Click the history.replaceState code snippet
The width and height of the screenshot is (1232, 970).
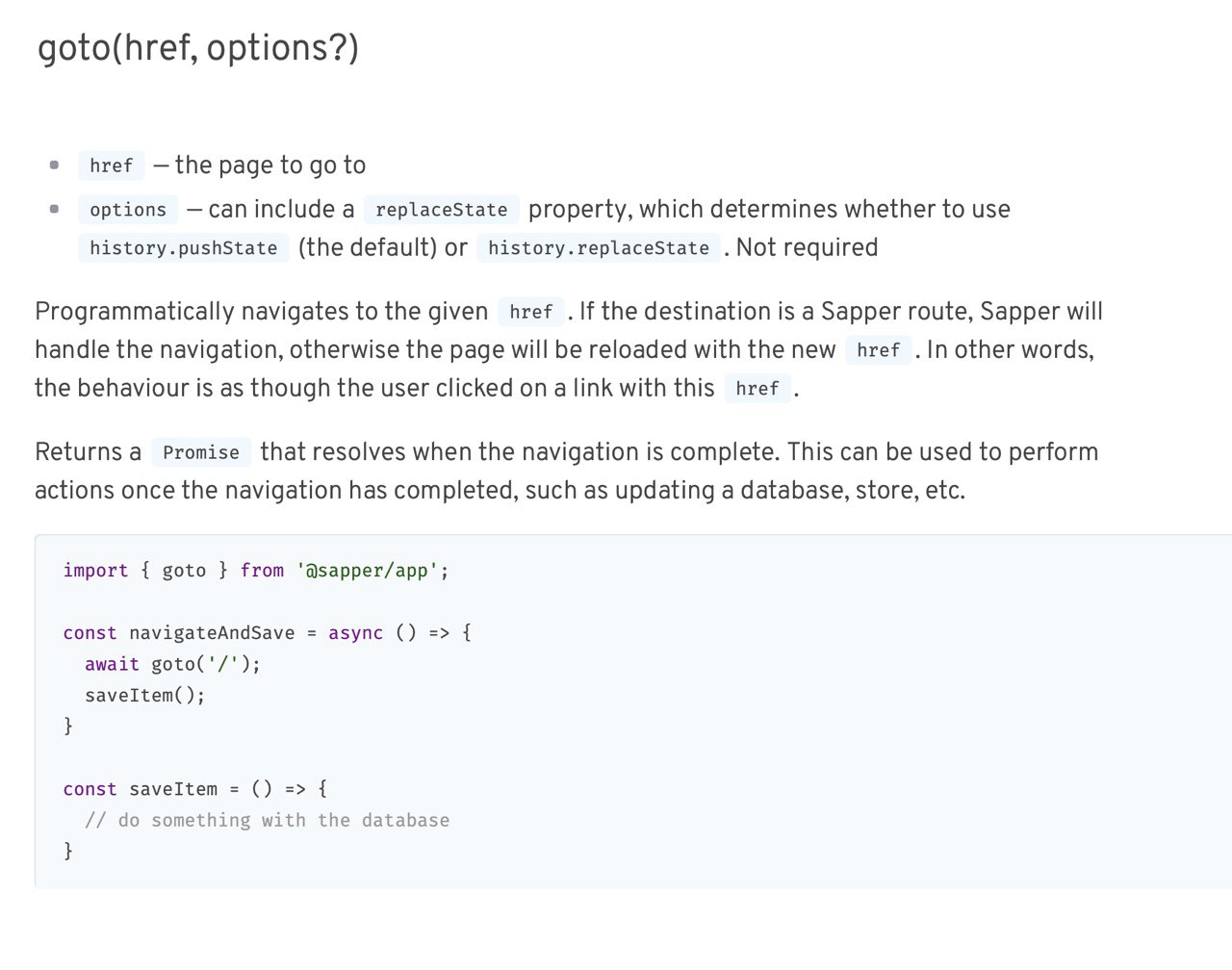[599, 248]
